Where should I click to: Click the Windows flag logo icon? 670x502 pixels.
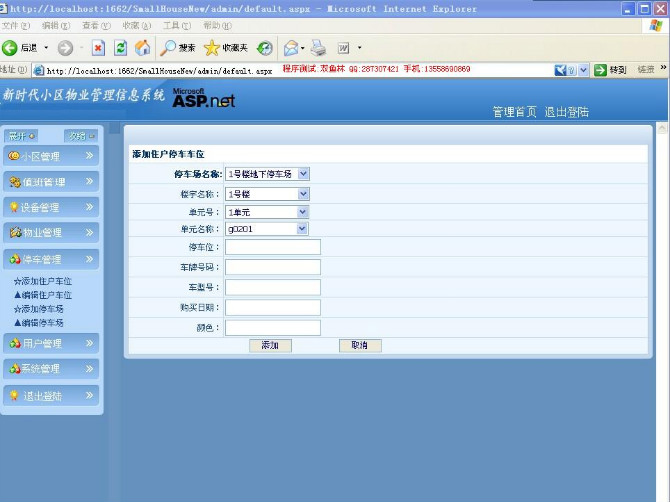(656, 26)
